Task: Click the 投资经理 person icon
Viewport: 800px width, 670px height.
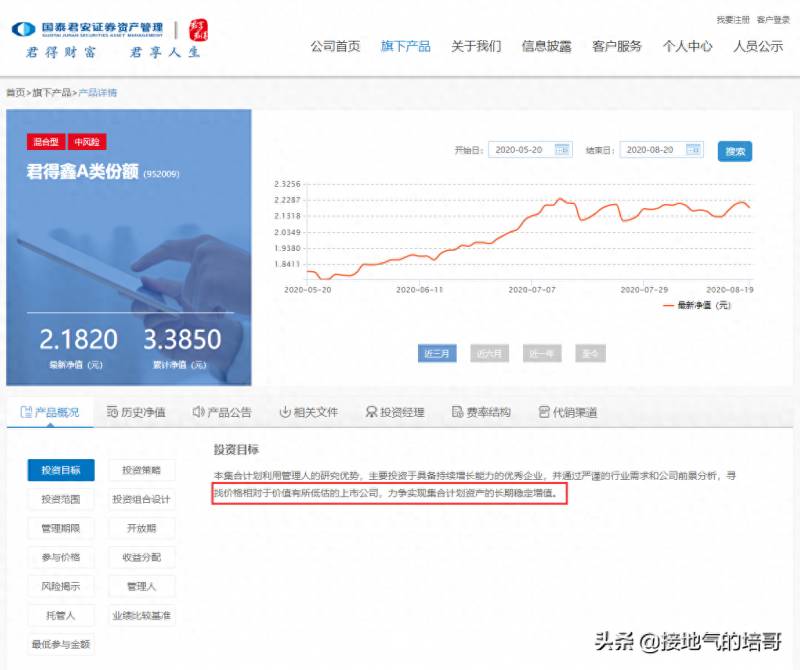Action: pyautogui.click(x=371, y=412)
